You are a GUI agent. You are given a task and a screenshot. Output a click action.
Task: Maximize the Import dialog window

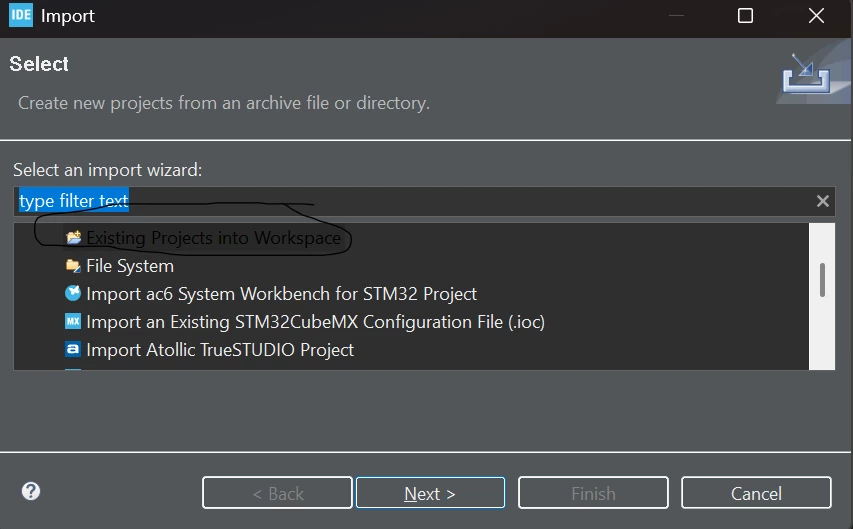745,16
